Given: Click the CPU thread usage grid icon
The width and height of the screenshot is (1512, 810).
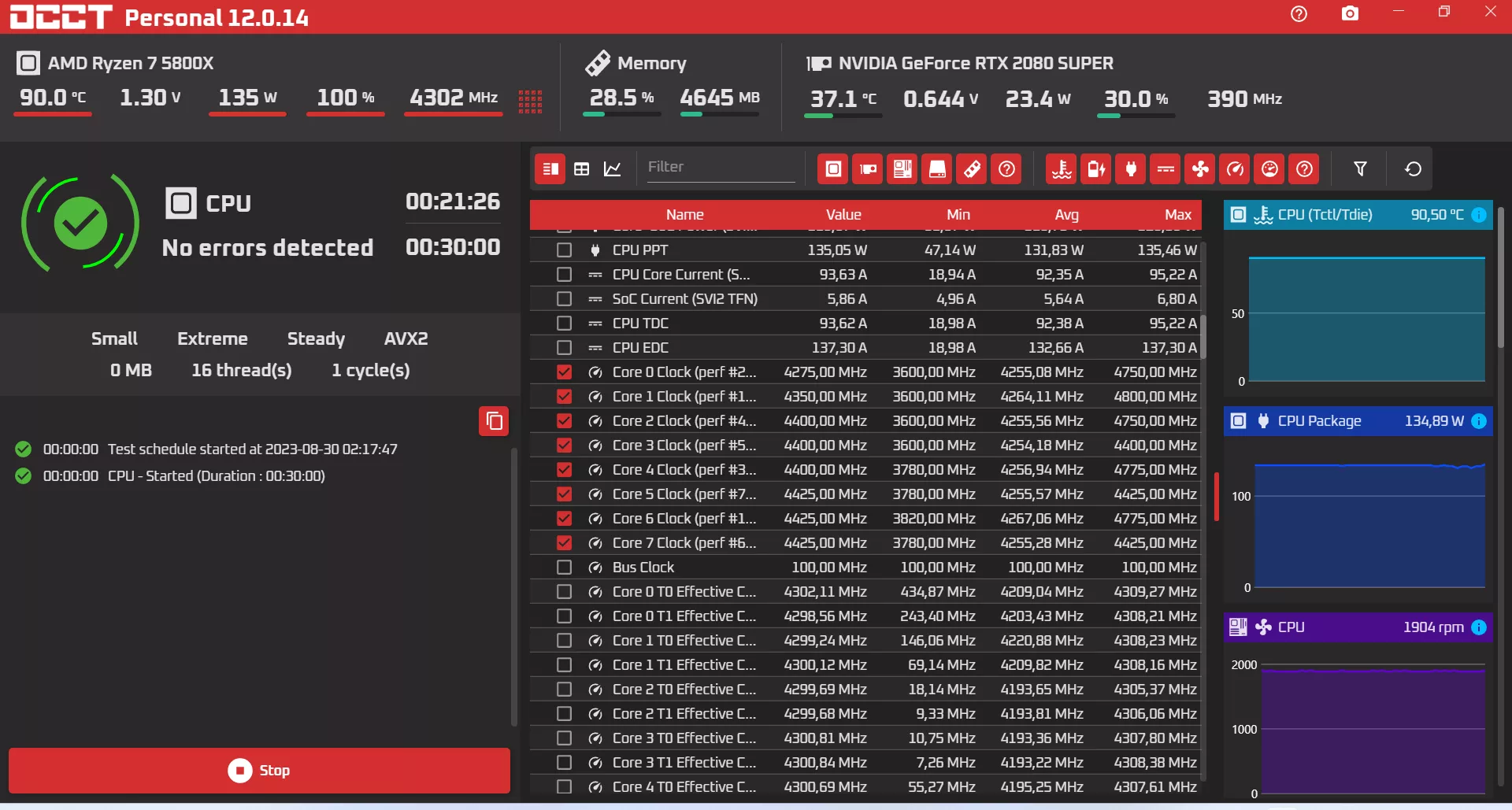Looking at the screenshot, I should click(x=530, y=102).
